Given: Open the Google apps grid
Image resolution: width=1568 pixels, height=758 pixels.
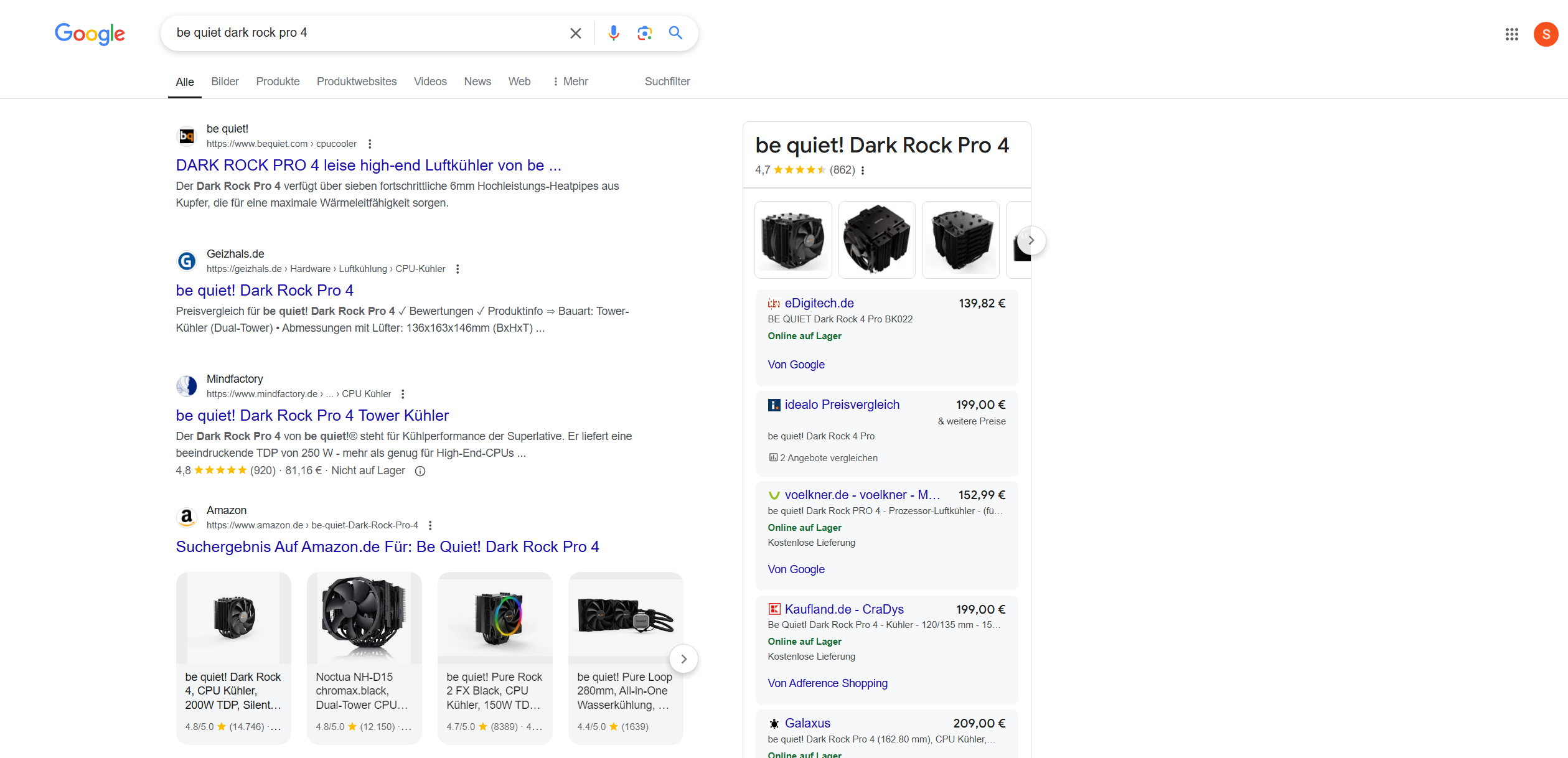Looking at the screenshot, I should 1512,34.
